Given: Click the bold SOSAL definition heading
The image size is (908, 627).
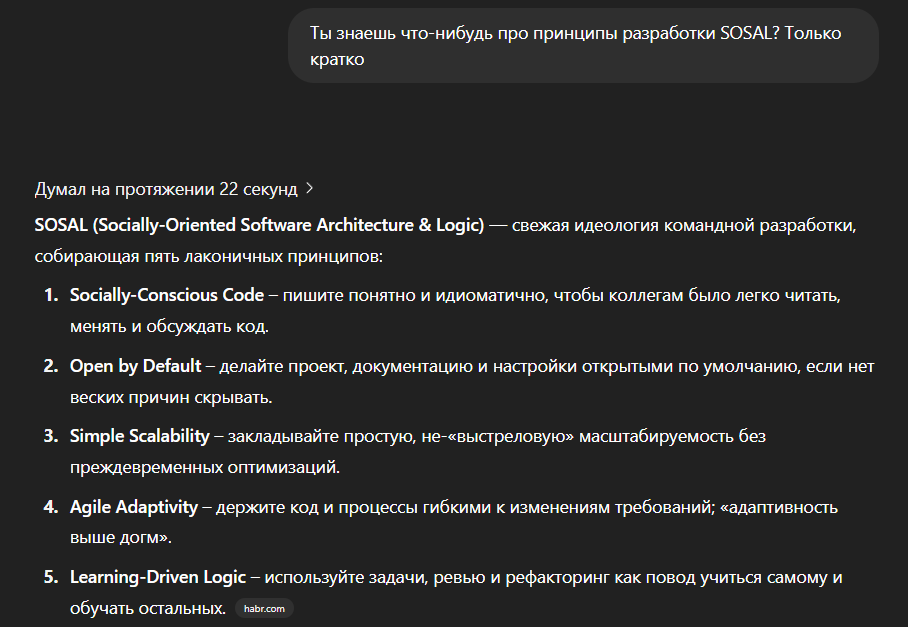Looking at the screenshot, I should [x=259, y=226].
